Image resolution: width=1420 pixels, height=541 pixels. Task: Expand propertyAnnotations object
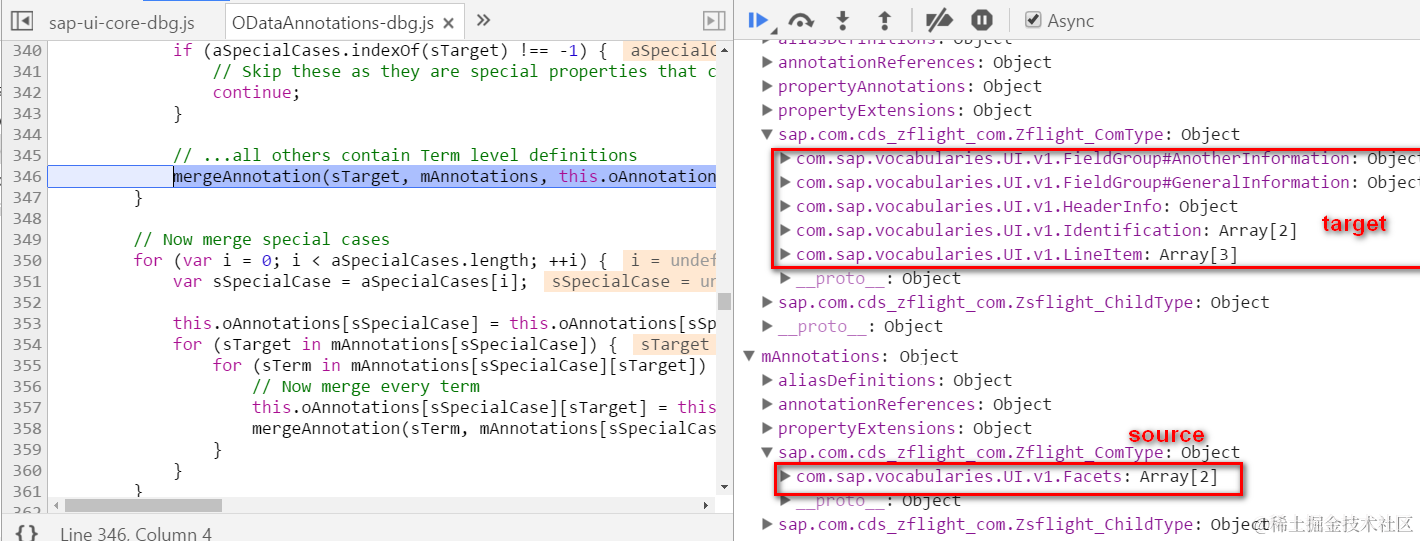pos(768,86)
